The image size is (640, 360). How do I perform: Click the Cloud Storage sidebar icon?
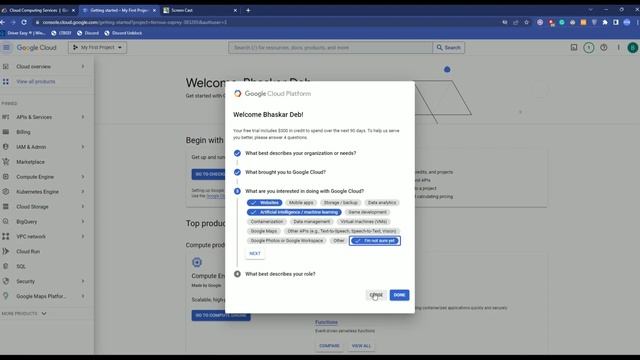pos(6,207)
